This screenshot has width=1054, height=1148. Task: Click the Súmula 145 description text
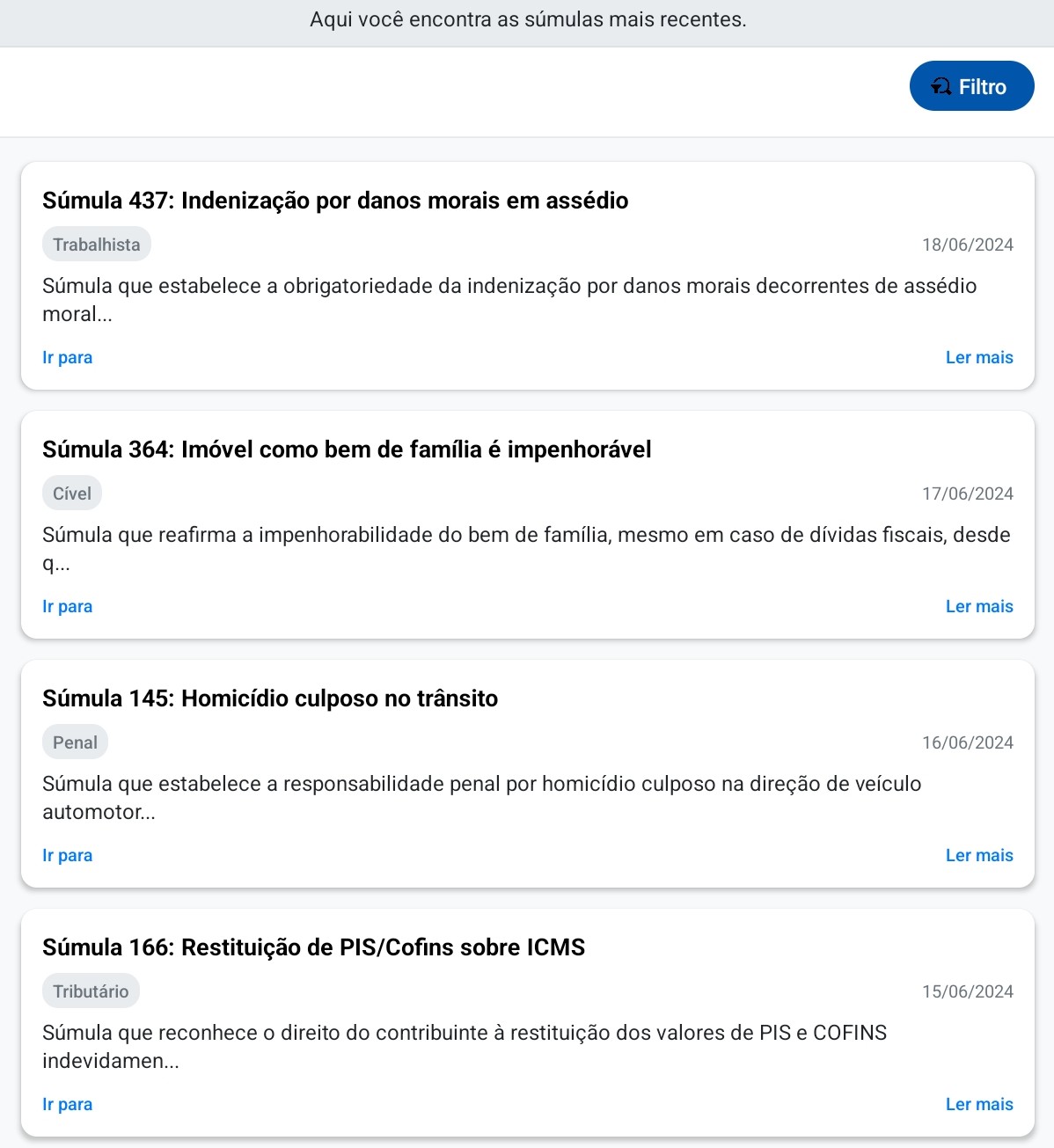click(481, 797)
